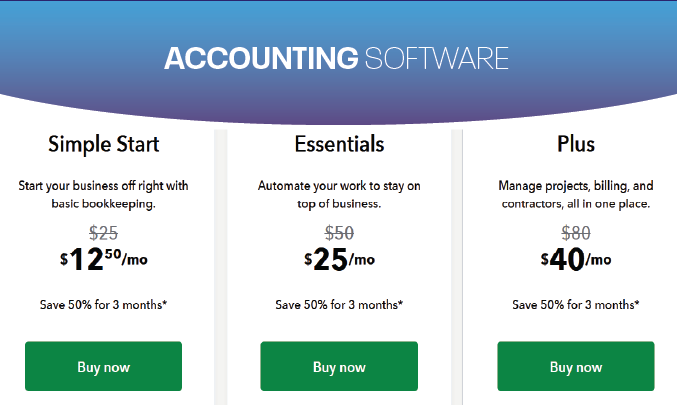This screenshot has height=405, width=677.
Task: Click Buy now under Plus plan
Action: (x=576, y=366)
